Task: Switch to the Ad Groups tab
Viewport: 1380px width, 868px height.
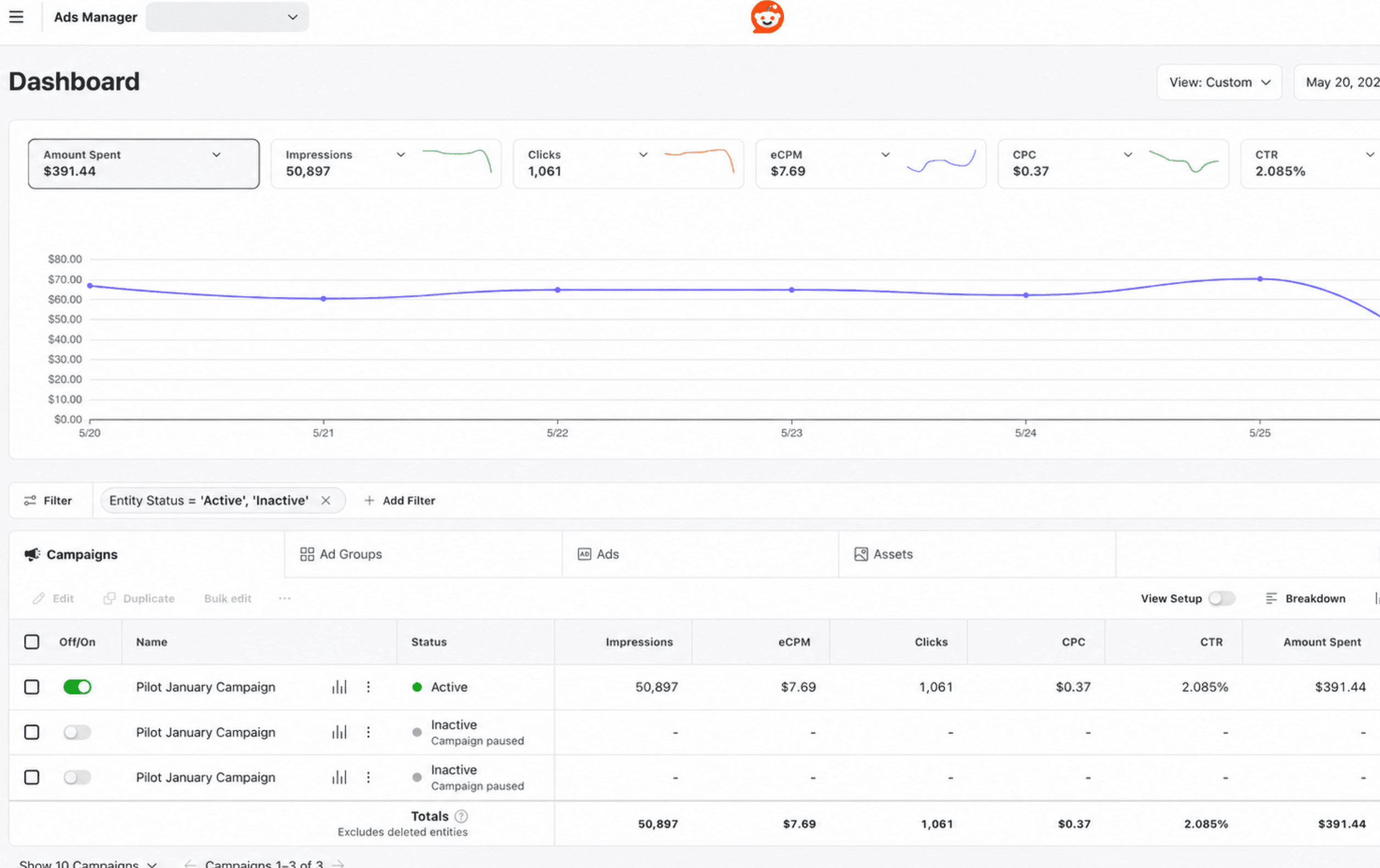Action: click(x=423, y=554)
